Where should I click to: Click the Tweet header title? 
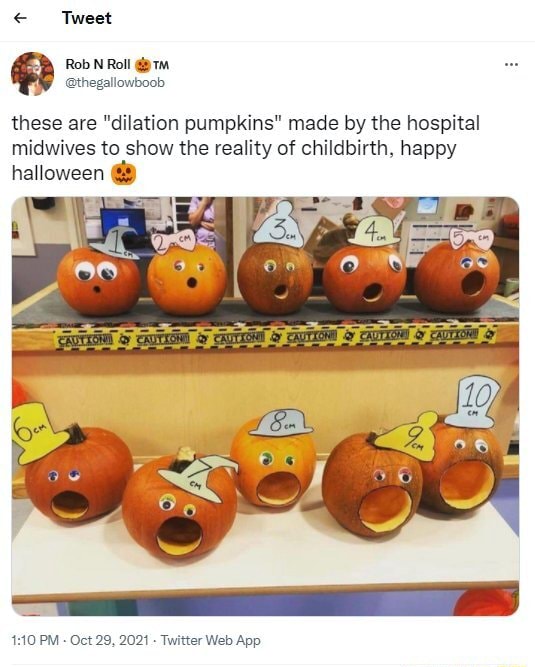86,18
